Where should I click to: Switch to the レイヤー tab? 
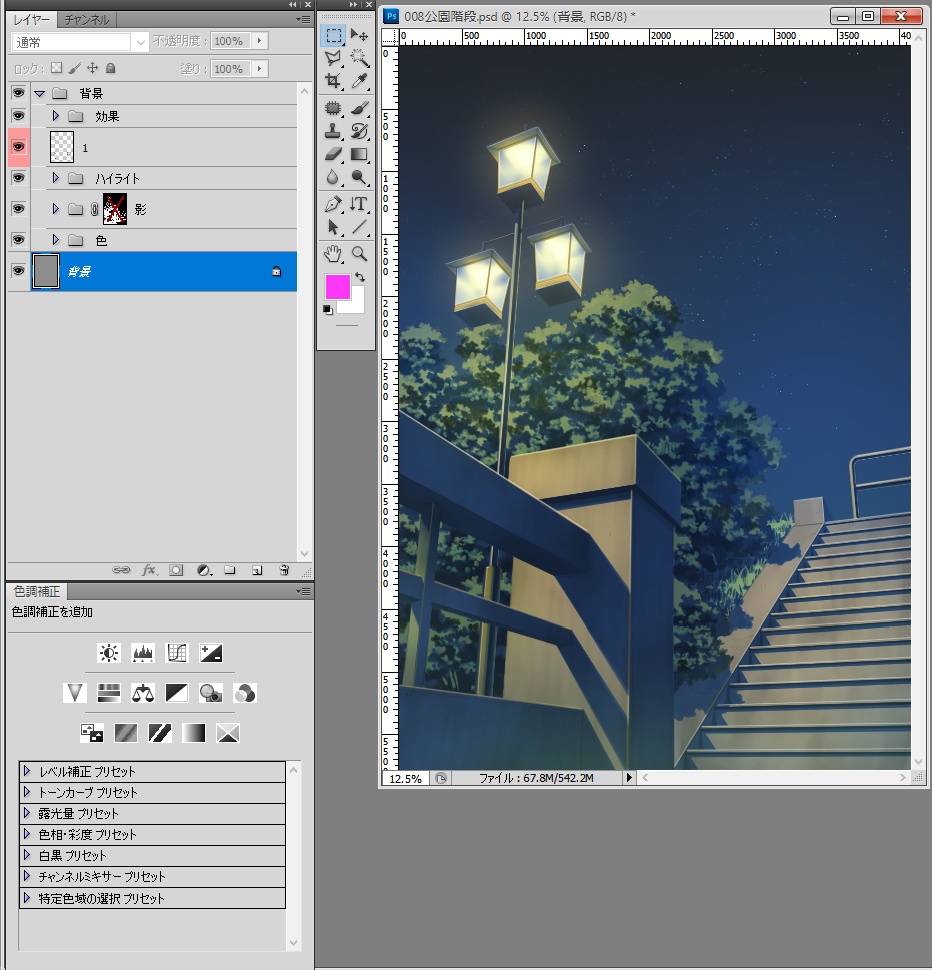tap(32, 20)
